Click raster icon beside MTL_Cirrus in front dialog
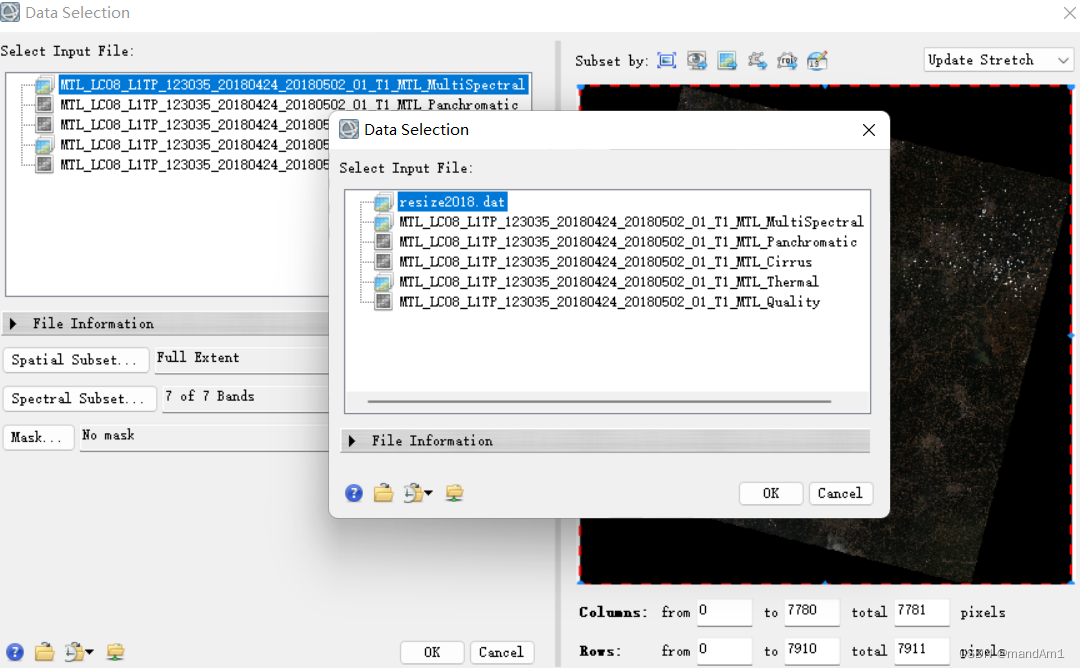1080x668 pixels. (x=384, y=262)
